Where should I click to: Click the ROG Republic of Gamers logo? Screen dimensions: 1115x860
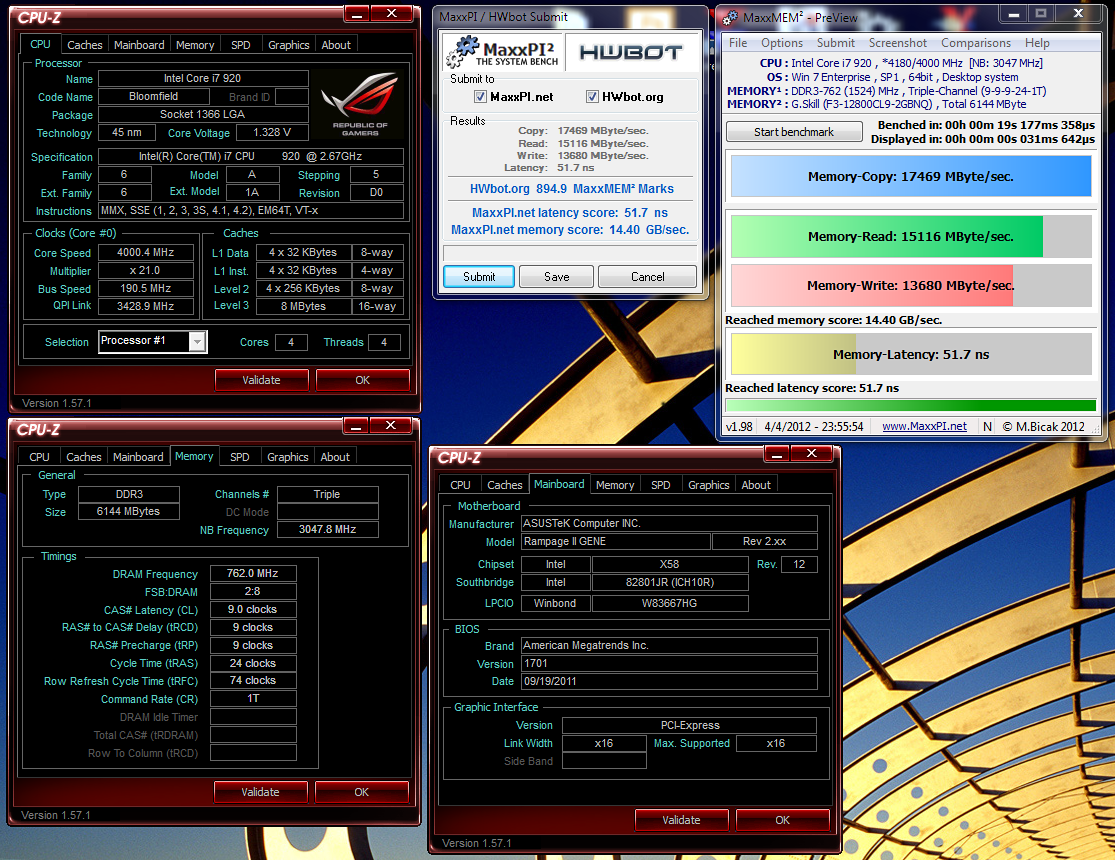coord(360,104)
